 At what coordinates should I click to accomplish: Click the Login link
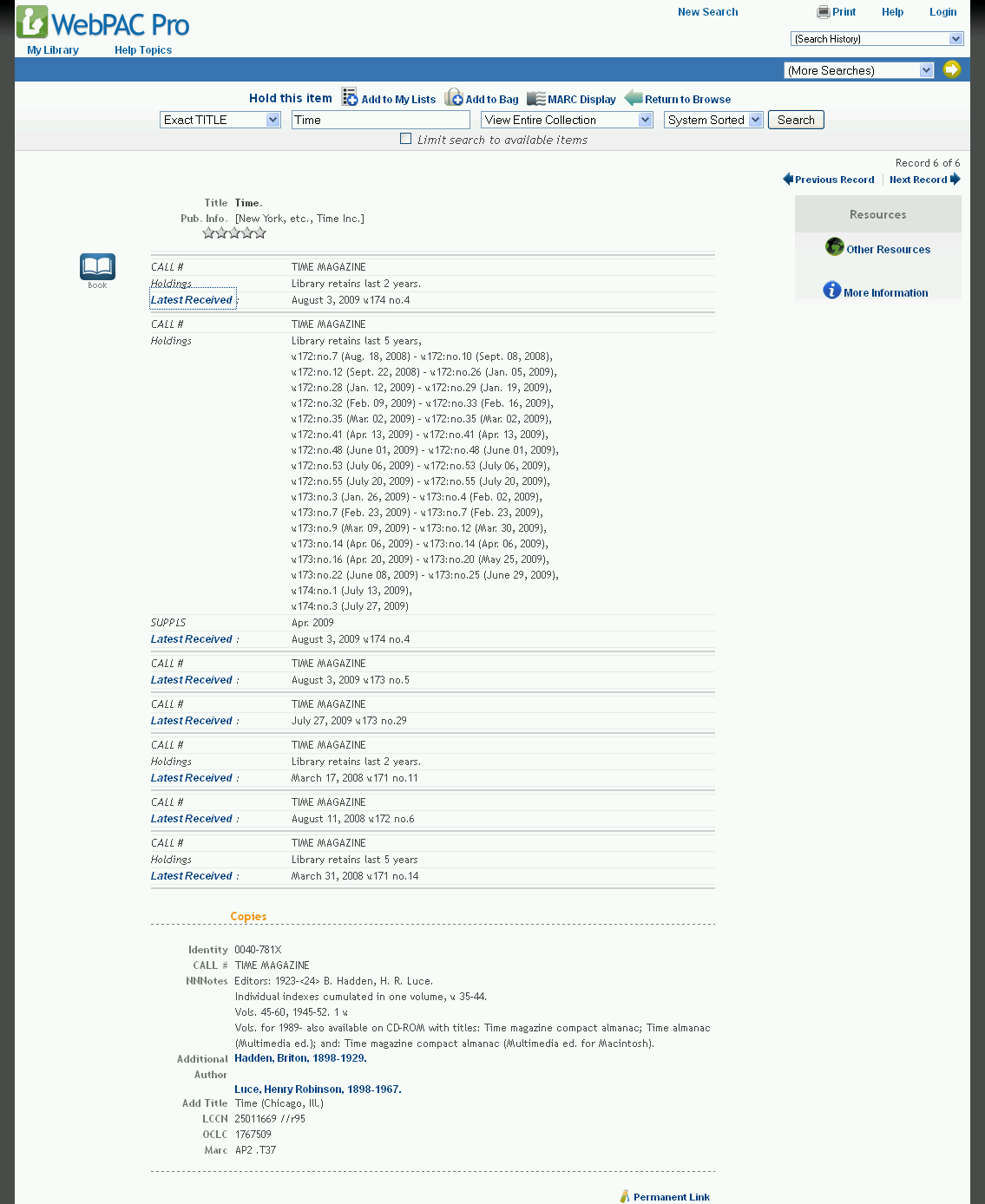pyautogui.click(x=943, y=12)
